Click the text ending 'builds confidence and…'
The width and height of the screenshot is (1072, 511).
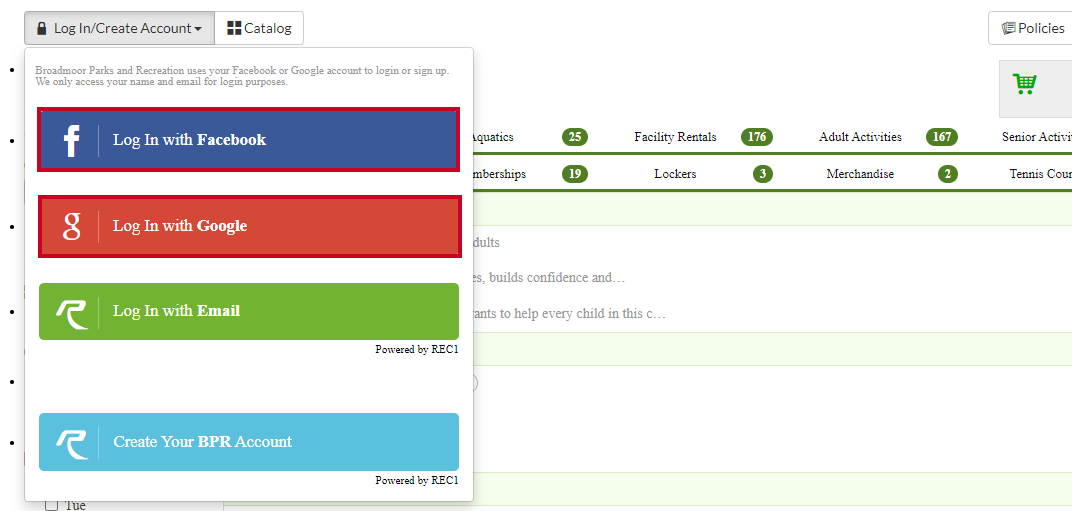(x=549, y=278)
